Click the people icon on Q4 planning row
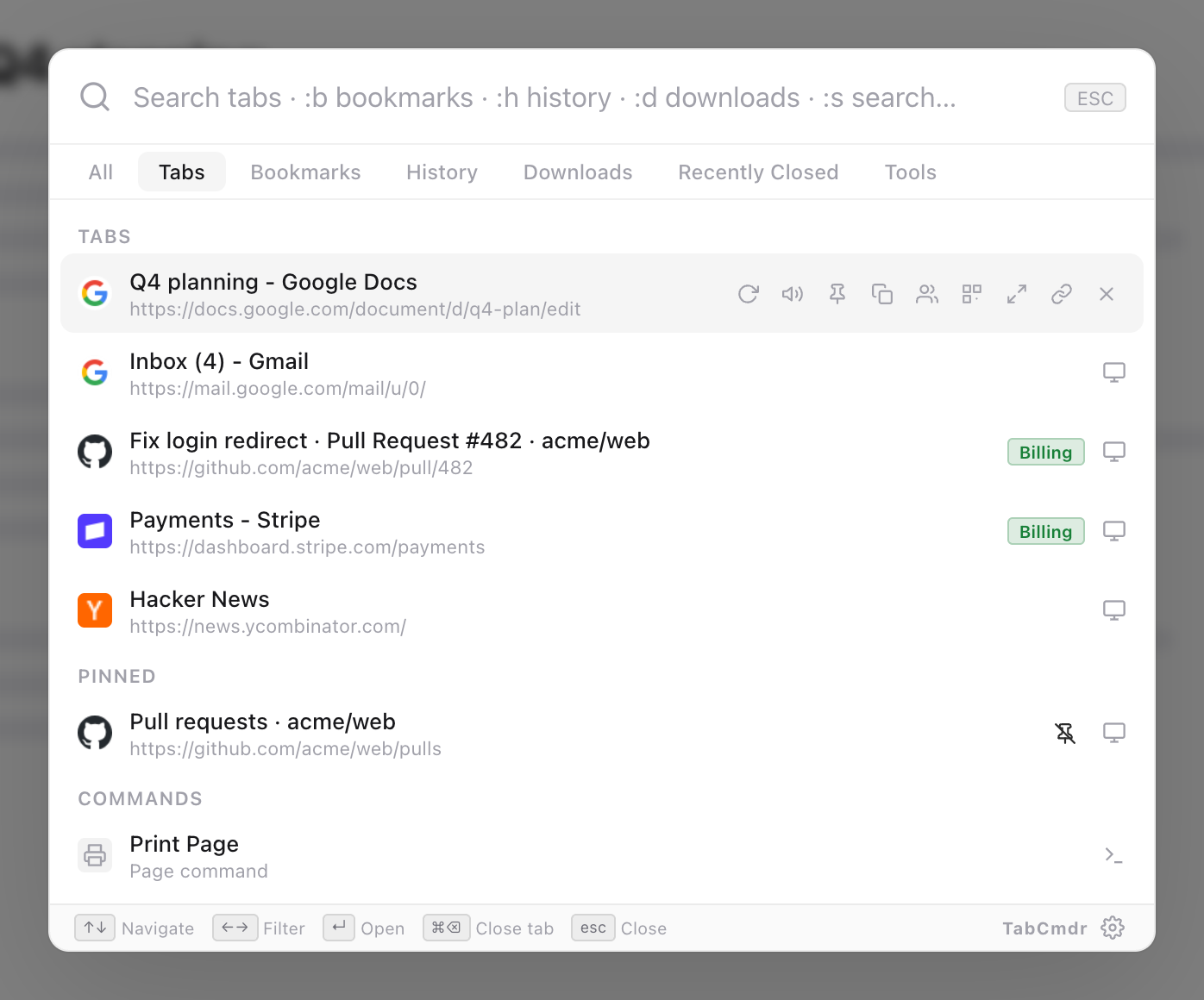The height and width of the screenshot is (1000, 1204). [x=927, y=294]
